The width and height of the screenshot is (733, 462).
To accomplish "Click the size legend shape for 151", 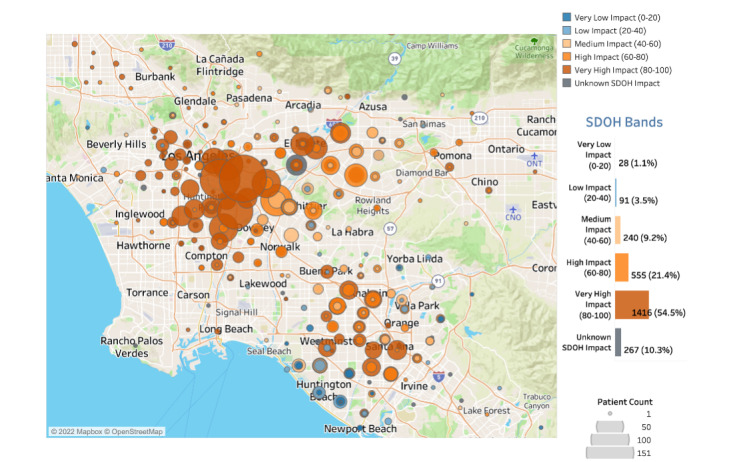I will click(610, 453).
